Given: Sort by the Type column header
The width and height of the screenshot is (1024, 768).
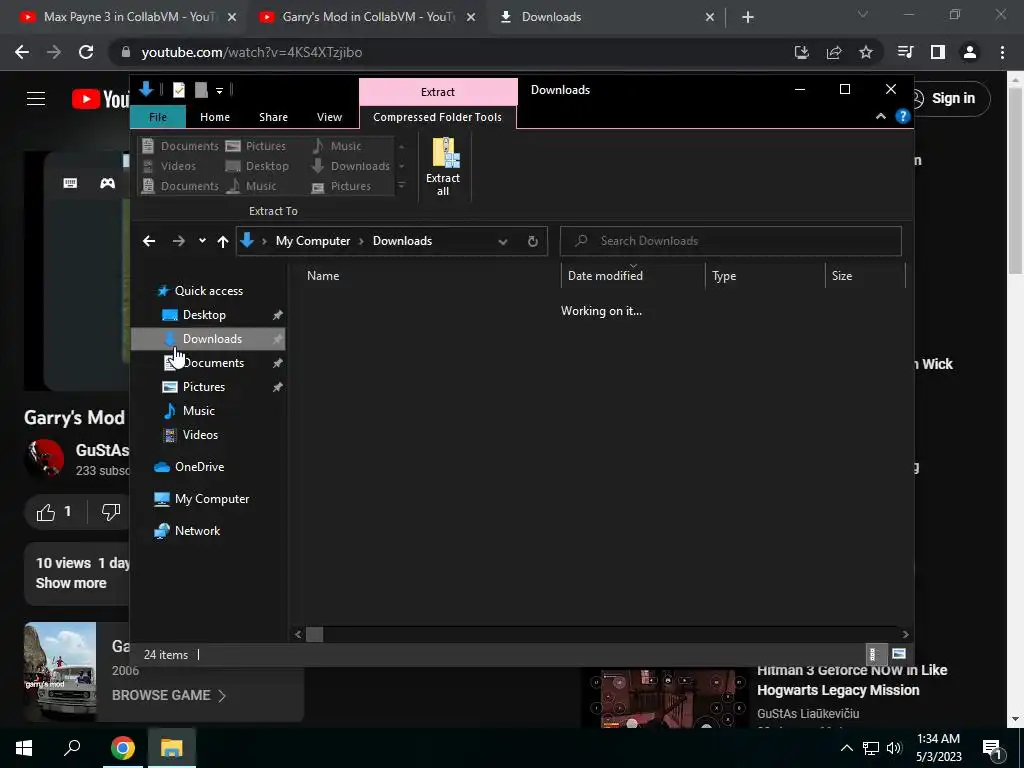Looking at the screenshot, I should (x=765, y=276).
